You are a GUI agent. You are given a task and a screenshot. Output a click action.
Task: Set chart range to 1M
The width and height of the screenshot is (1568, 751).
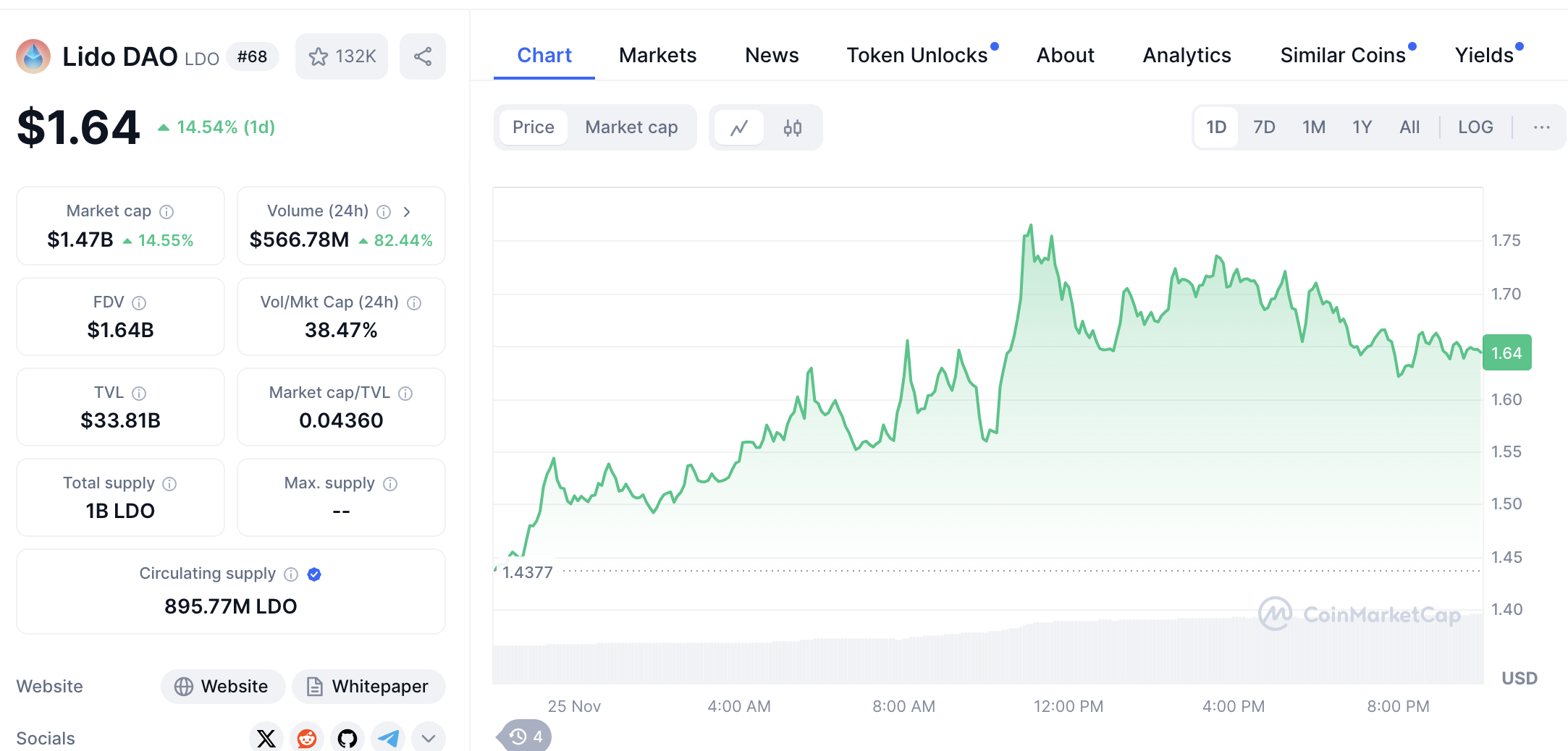coord(1314,127)
